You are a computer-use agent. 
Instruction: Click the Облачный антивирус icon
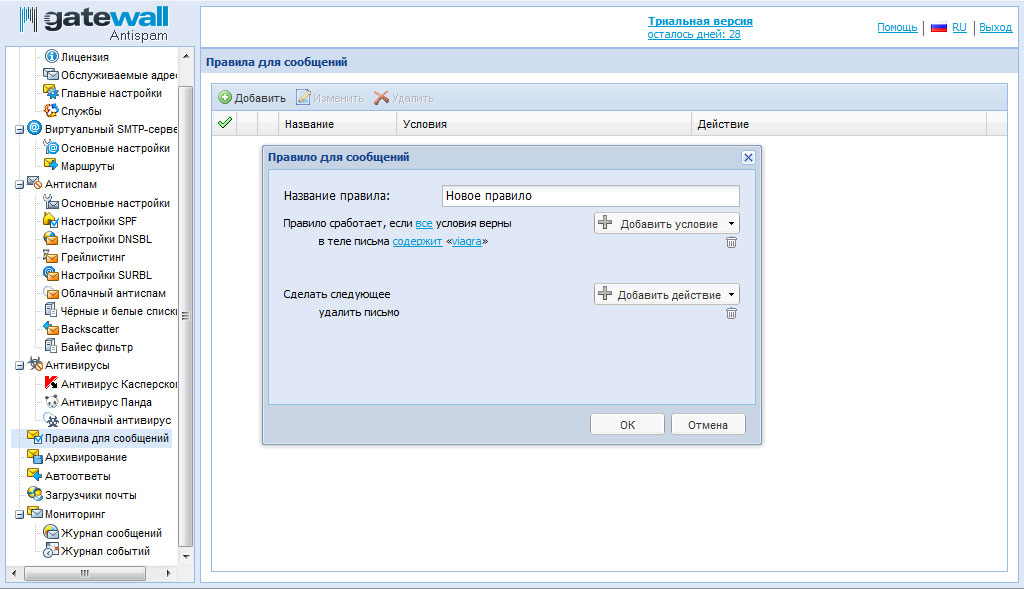click(x=51, y=420)
